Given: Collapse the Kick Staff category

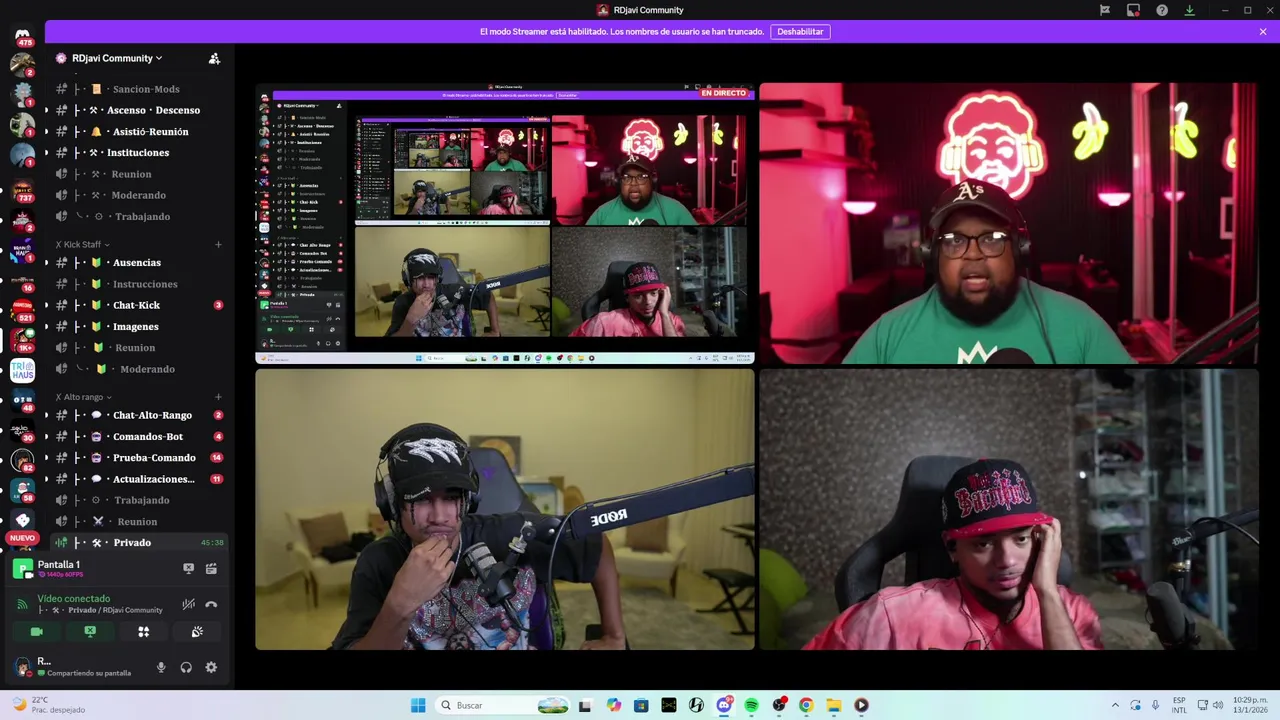Looking at the screenshot, I should pos(83,244).
